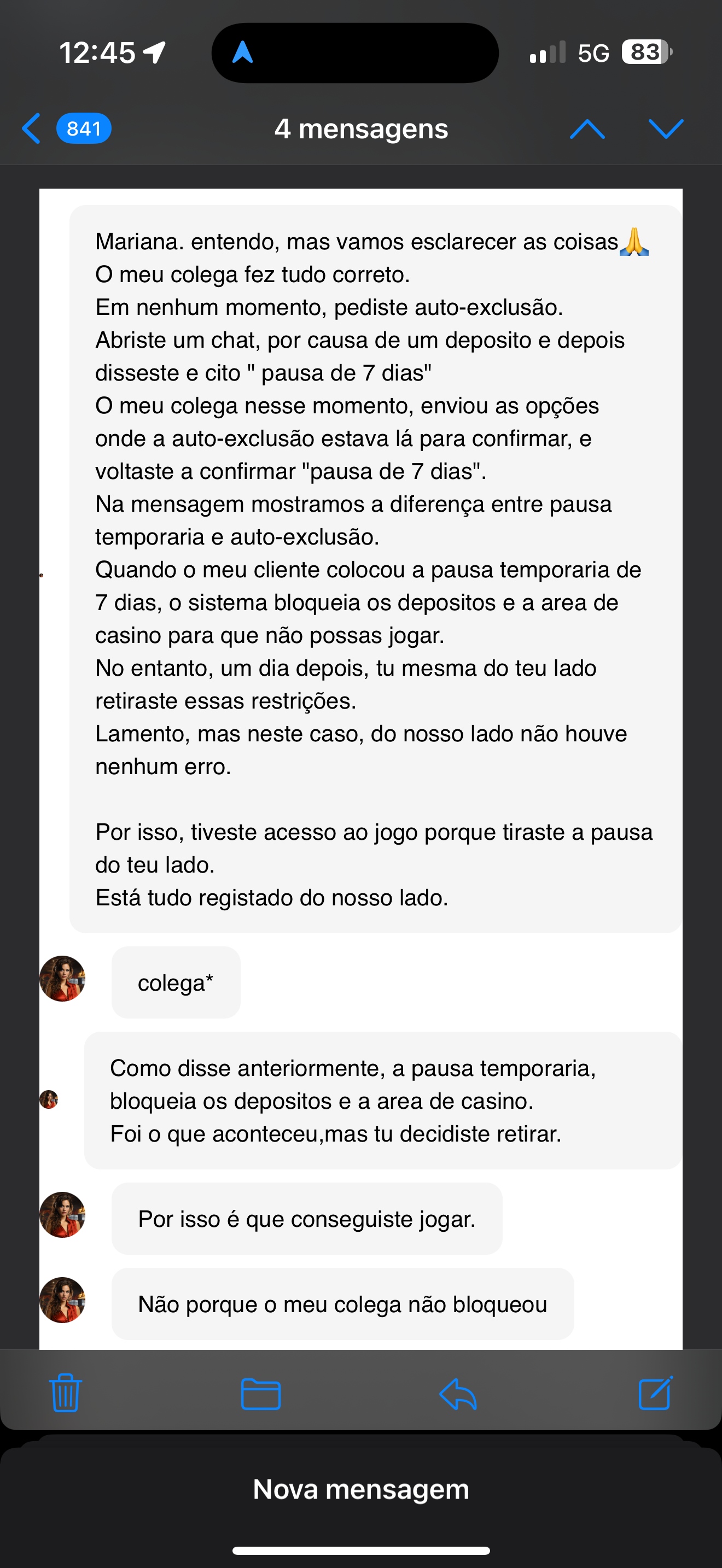This screenshot has width=722, height=1568.
Task: Go to previous message with up chevron
Action: click(x=587, y=128)
